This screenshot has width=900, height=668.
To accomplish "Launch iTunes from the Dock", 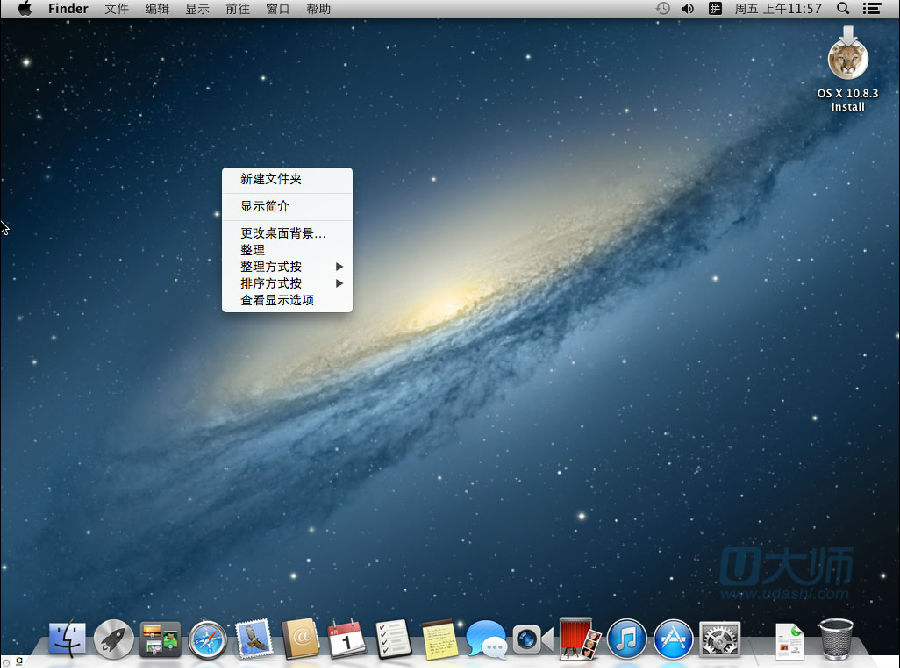I will [627, 637].
